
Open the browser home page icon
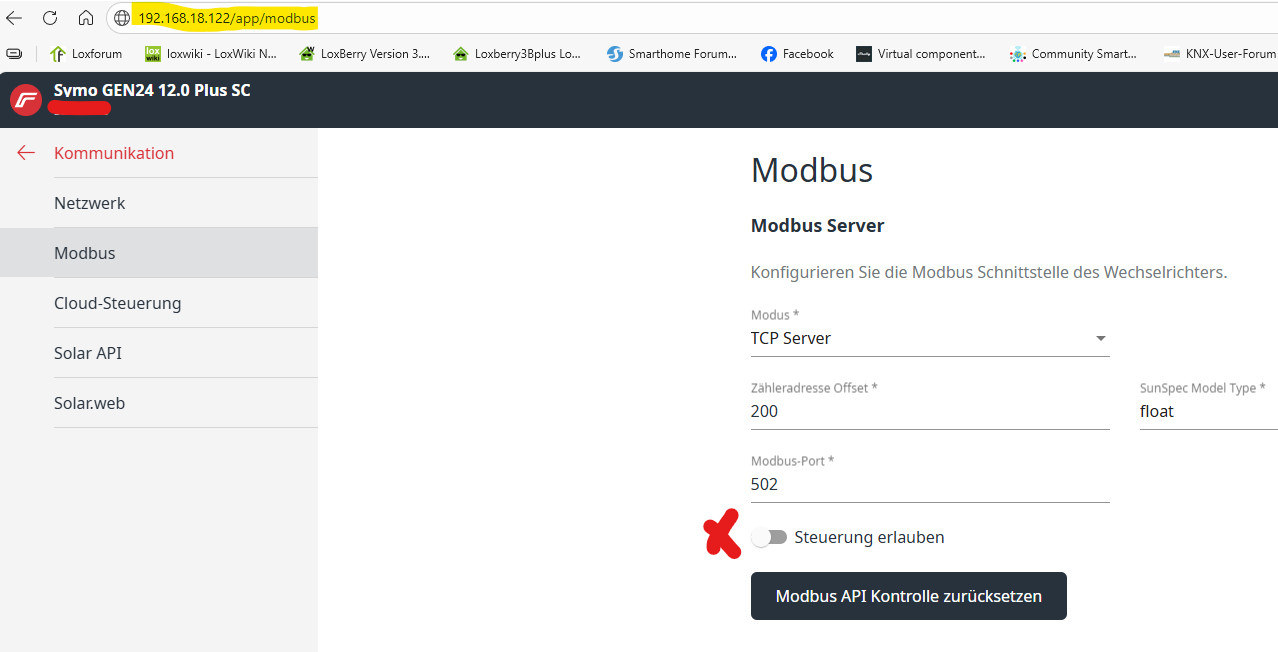(x=86, y=18)
